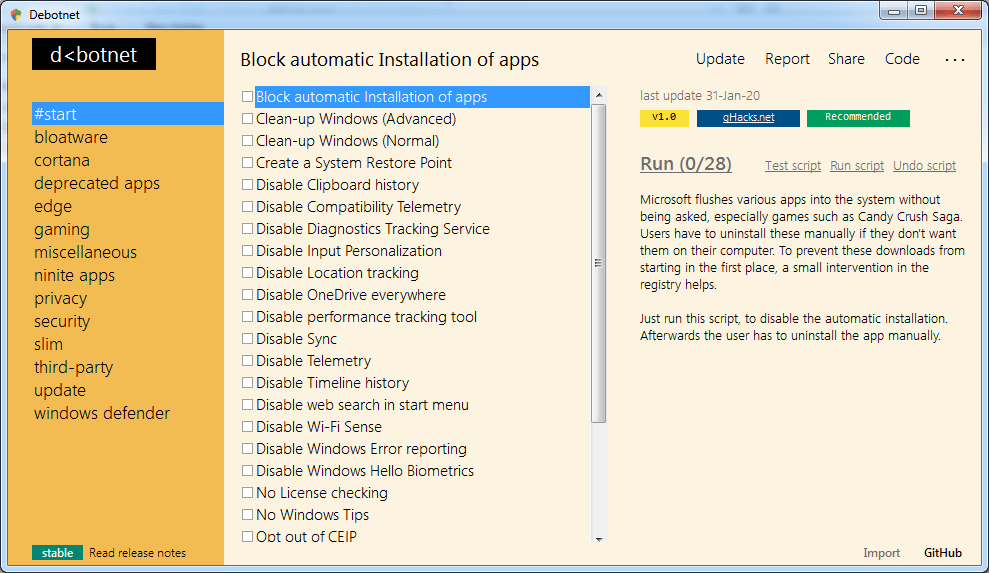This screenshot has width=989, height=573.
Task: Click the v1.0 version badge
Action: click(664, 118)
